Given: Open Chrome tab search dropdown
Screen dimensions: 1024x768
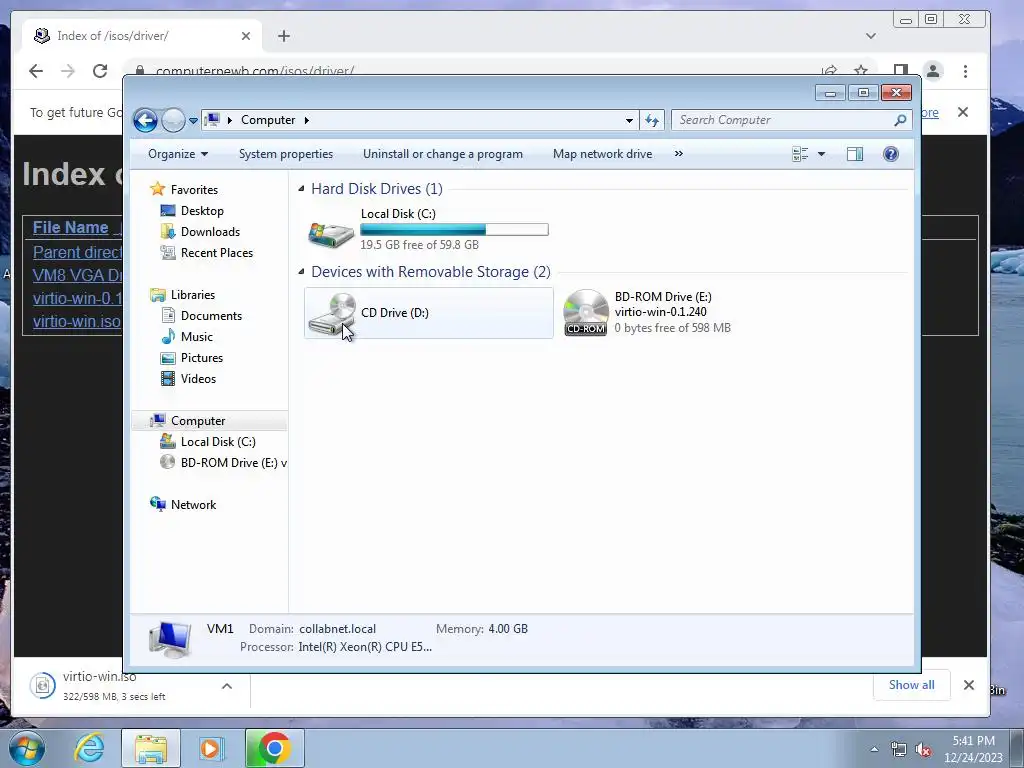Looking at the screenshot, I should click(x=871, y=36).
